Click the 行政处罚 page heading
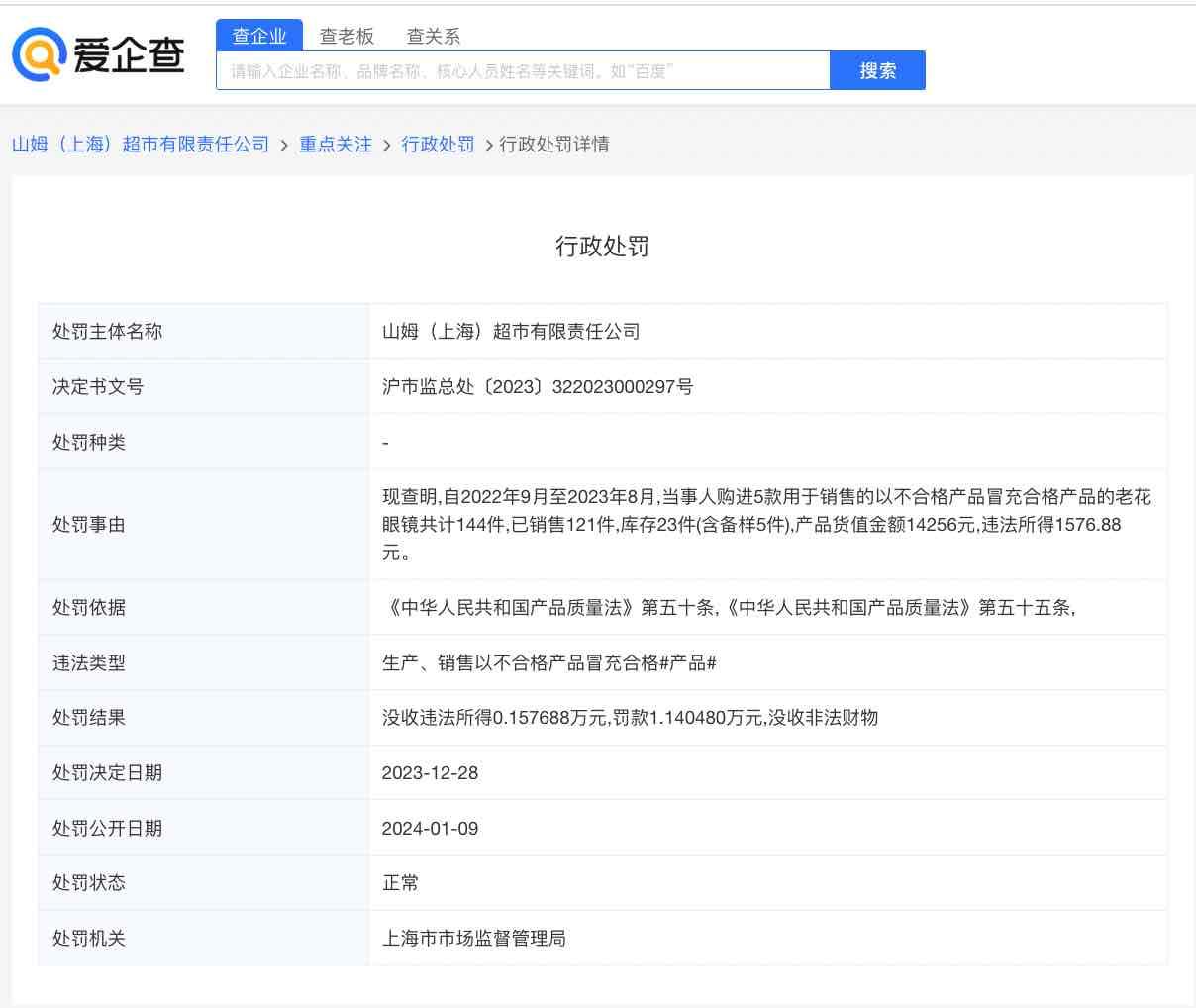 602,246
